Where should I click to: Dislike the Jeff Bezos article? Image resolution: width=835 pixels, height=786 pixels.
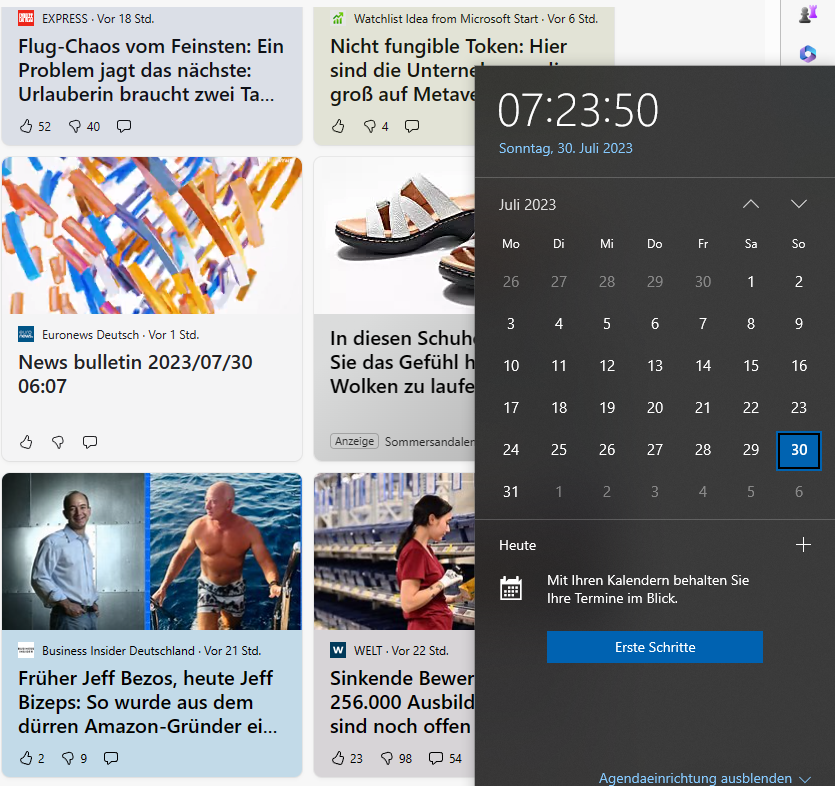(69, 758)
